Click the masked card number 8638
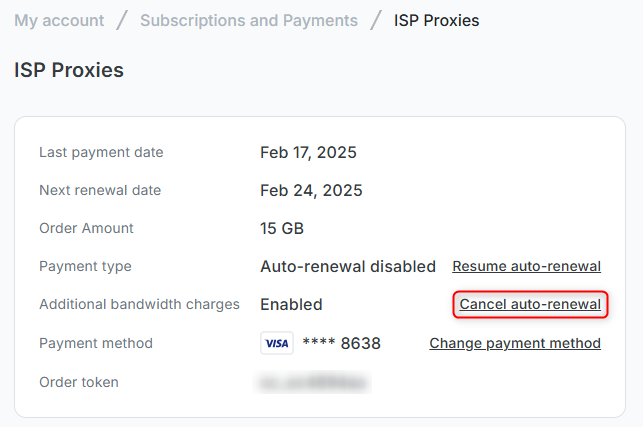 click(x=341, y=343)
